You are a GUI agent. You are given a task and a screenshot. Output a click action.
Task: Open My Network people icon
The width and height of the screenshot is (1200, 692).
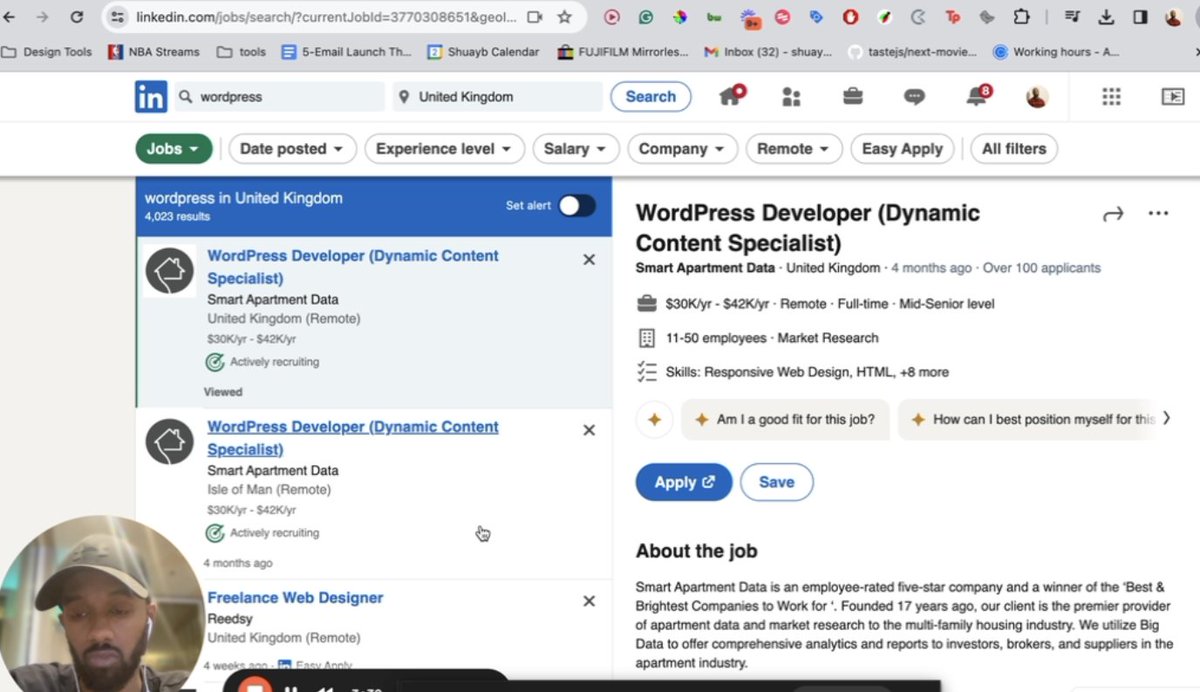[791, 97]
